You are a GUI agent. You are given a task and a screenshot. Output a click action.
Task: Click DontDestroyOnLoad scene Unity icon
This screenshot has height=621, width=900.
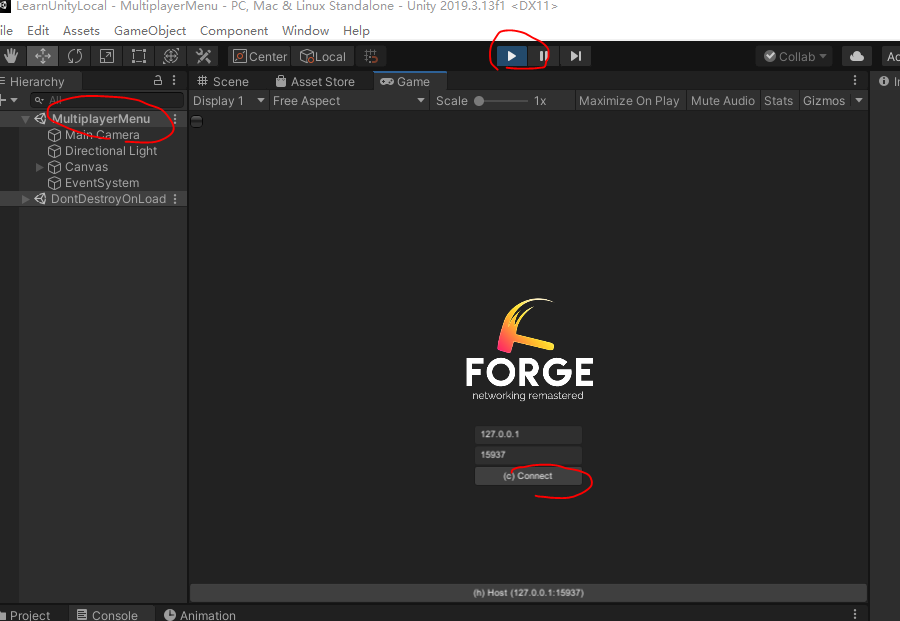[40, 199]
